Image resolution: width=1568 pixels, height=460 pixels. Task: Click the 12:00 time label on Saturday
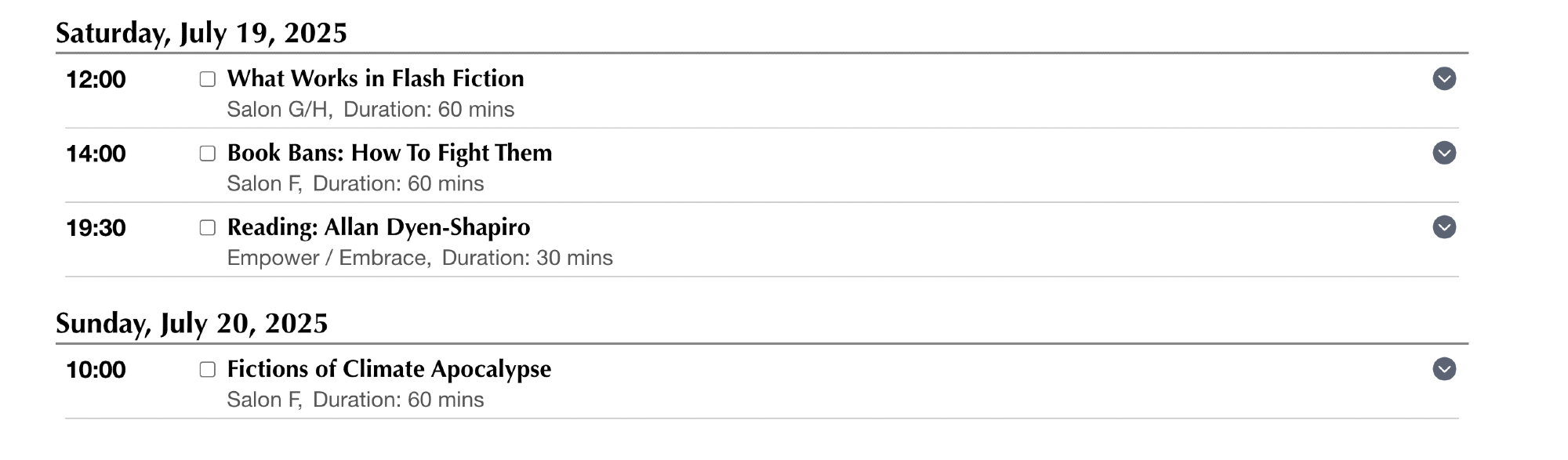(96, 80)
